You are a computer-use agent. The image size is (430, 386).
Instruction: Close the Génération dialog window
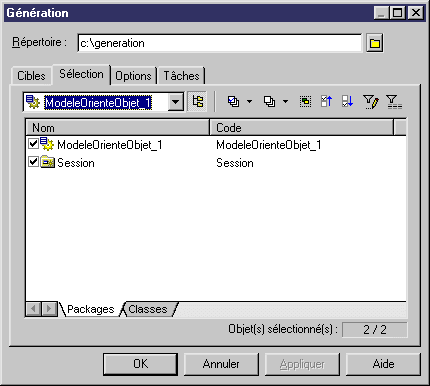(416, 13)
